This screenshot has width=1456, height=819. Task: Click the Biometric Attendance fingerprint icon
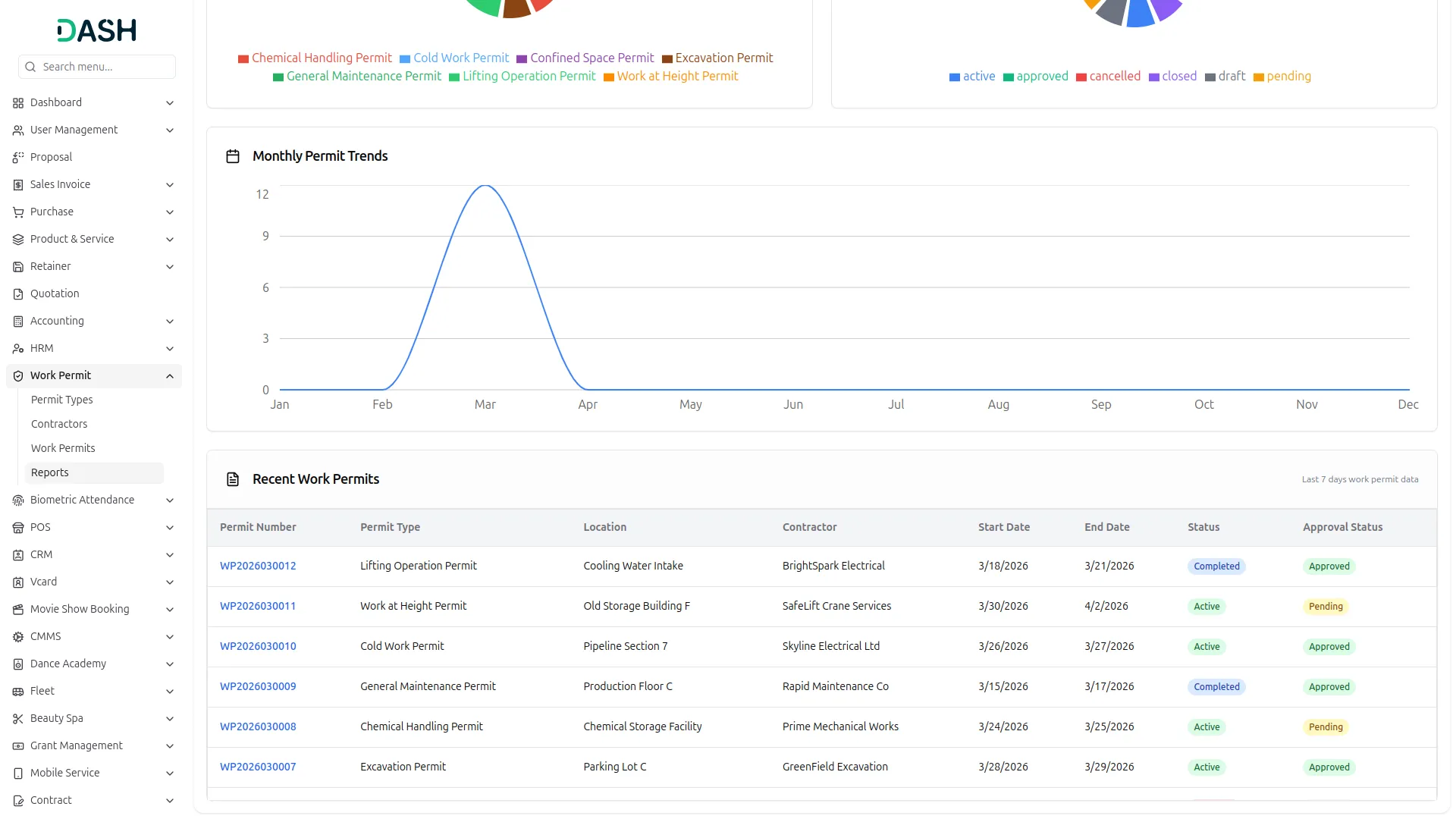(x=18, y=500)
